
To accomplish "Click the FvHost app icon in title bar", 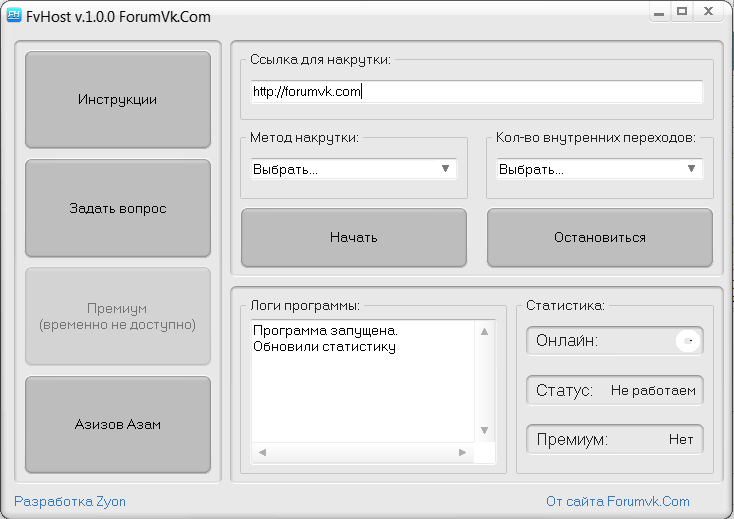I will pos(14,15).
